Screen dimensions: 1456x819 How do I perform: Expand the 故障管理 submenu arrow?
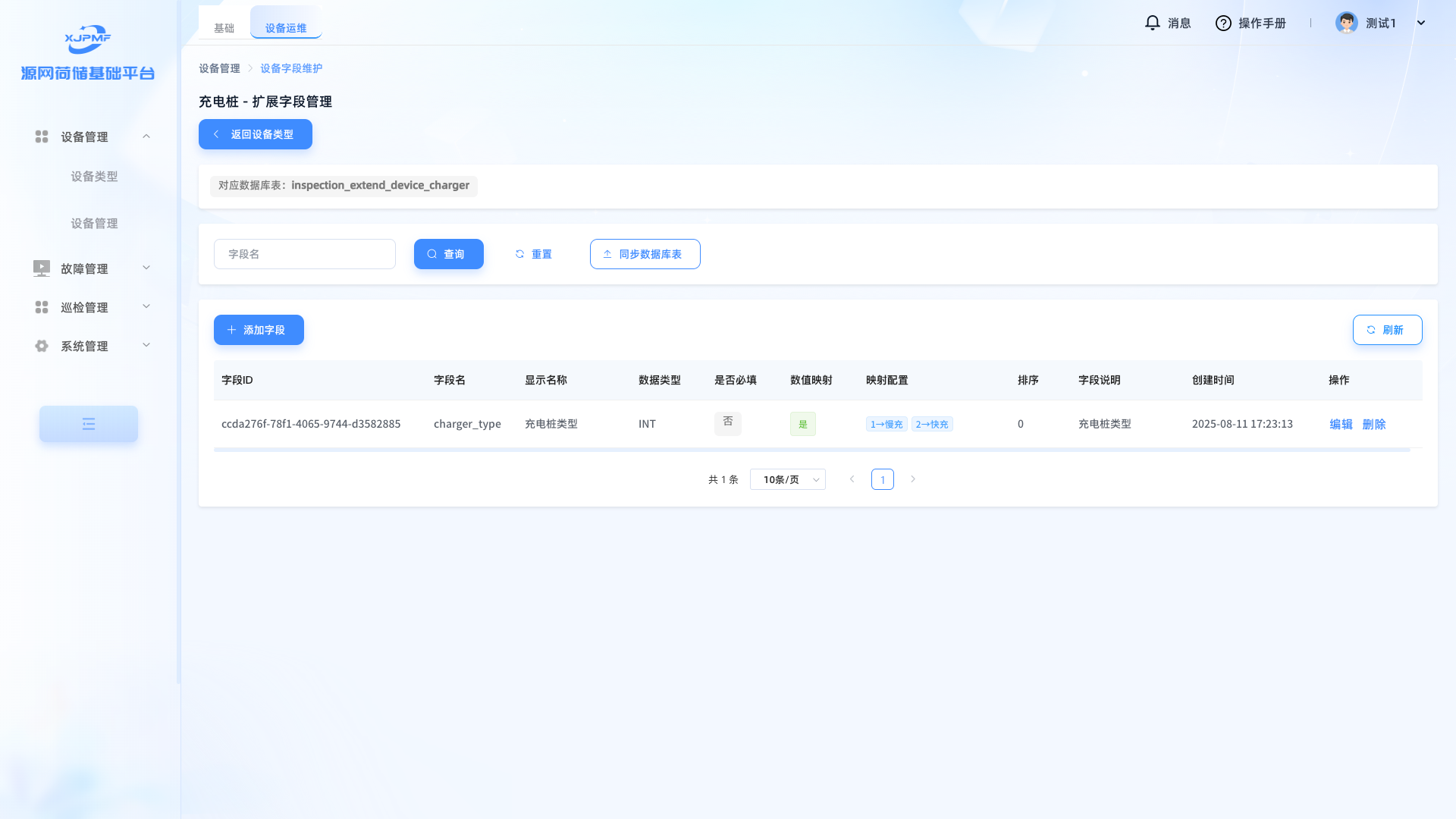click(x=146, y=268)
